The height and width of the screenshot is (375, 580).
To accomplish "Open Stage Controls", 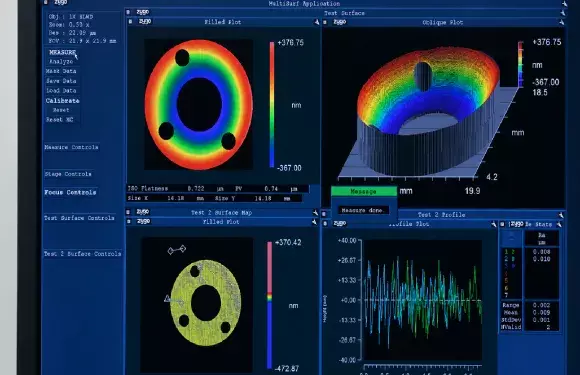I will (68, 174).
